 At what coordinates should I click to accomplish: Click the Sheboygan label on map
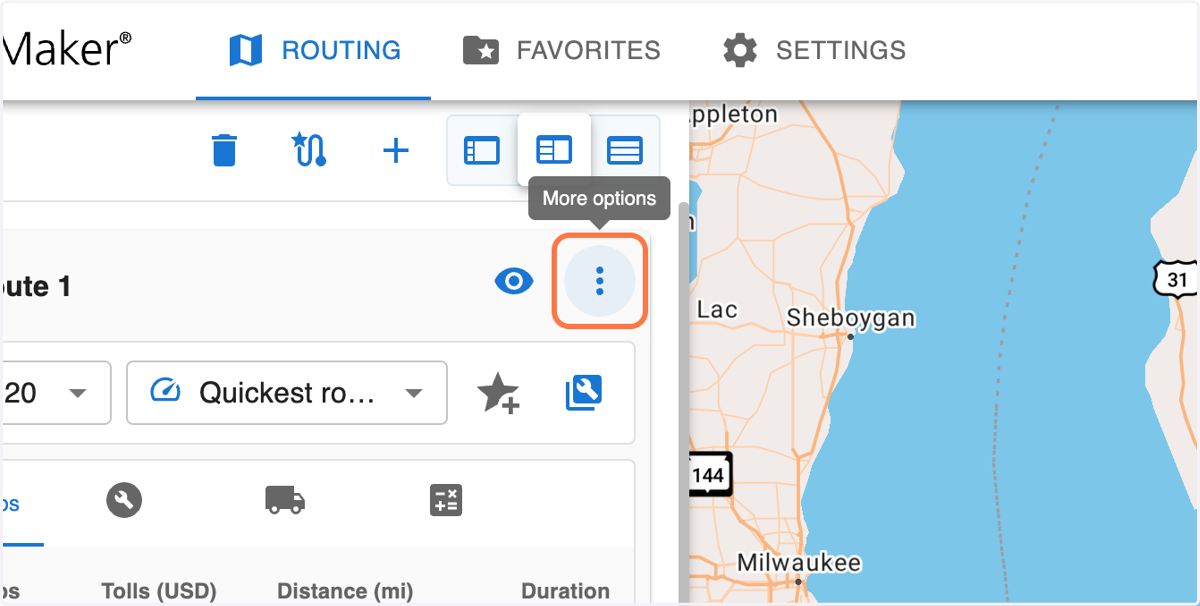tap(851, 318)
